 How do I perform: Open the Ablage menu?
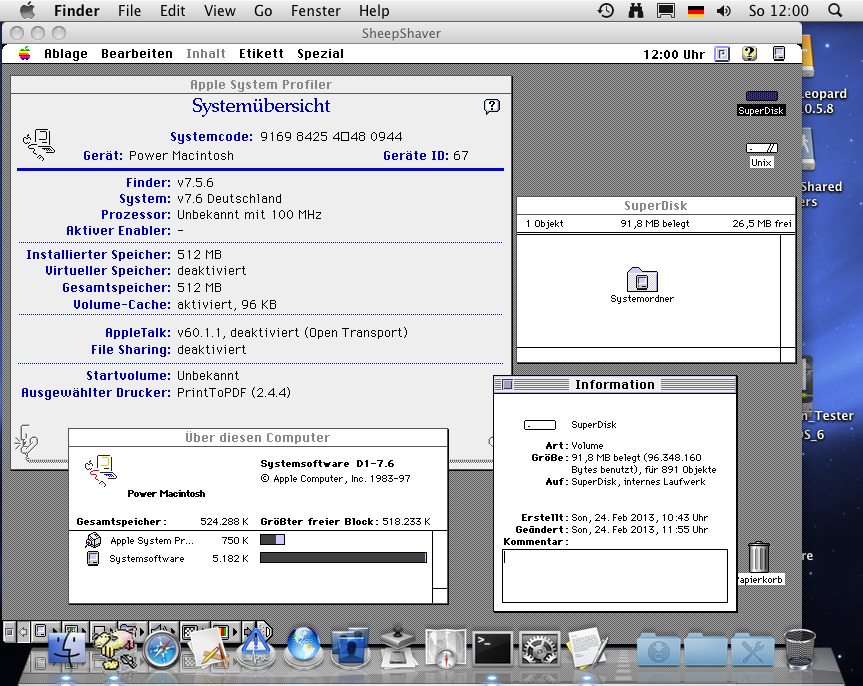65,53
